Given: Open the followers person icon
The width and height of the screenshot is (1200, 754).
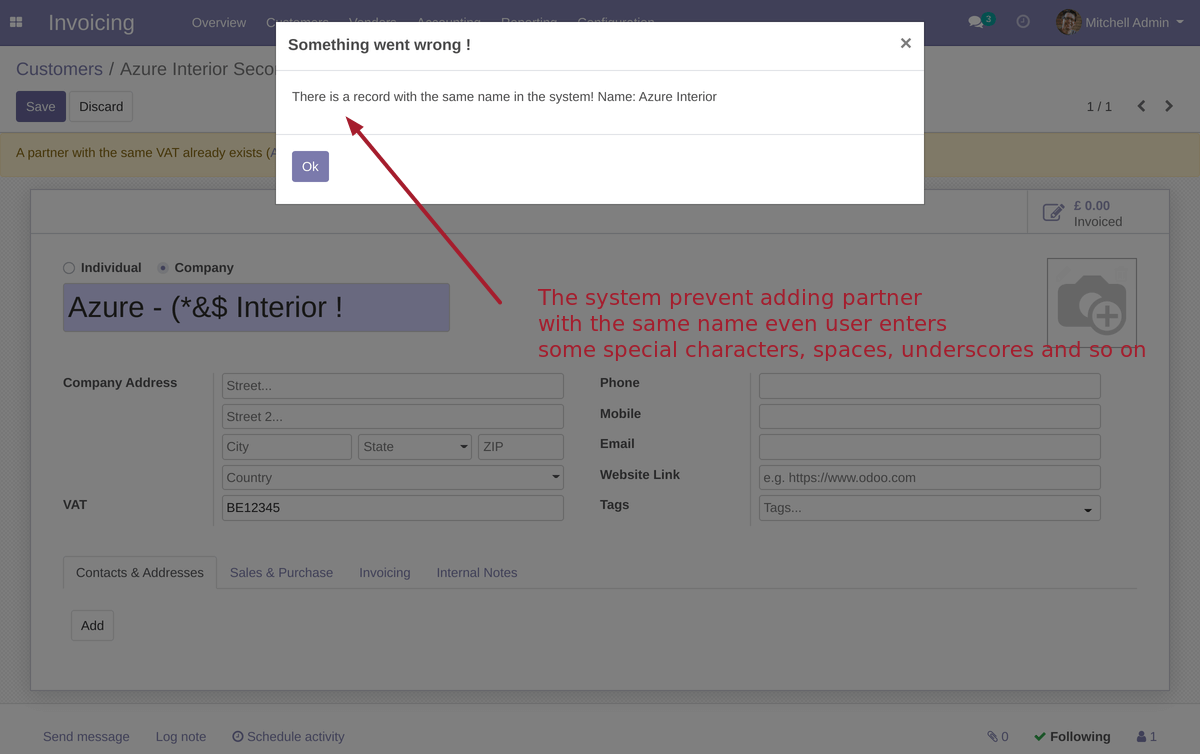Looking at the screenshot, I should (1142, 737).
